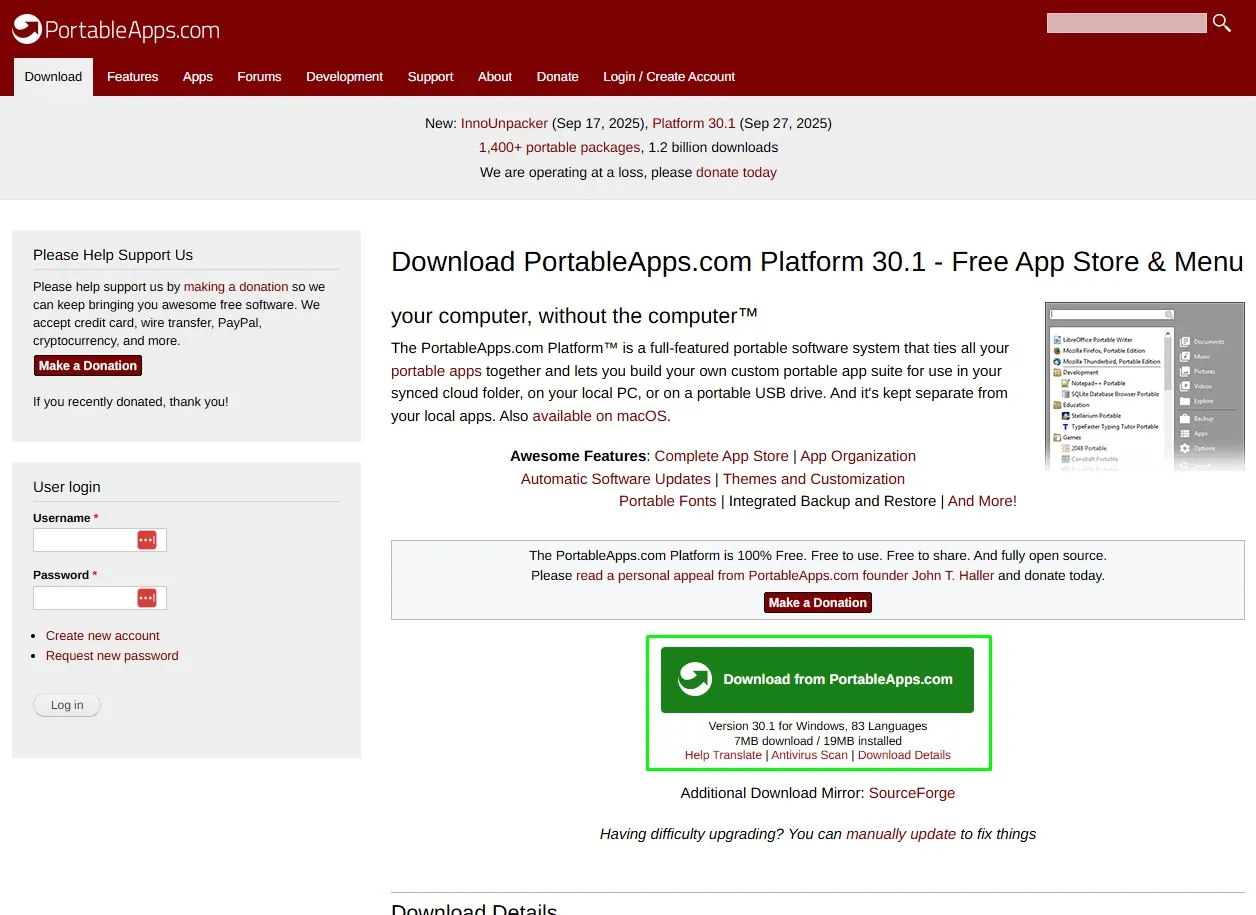Follow the SourceForge mirror link

[912, 793]
